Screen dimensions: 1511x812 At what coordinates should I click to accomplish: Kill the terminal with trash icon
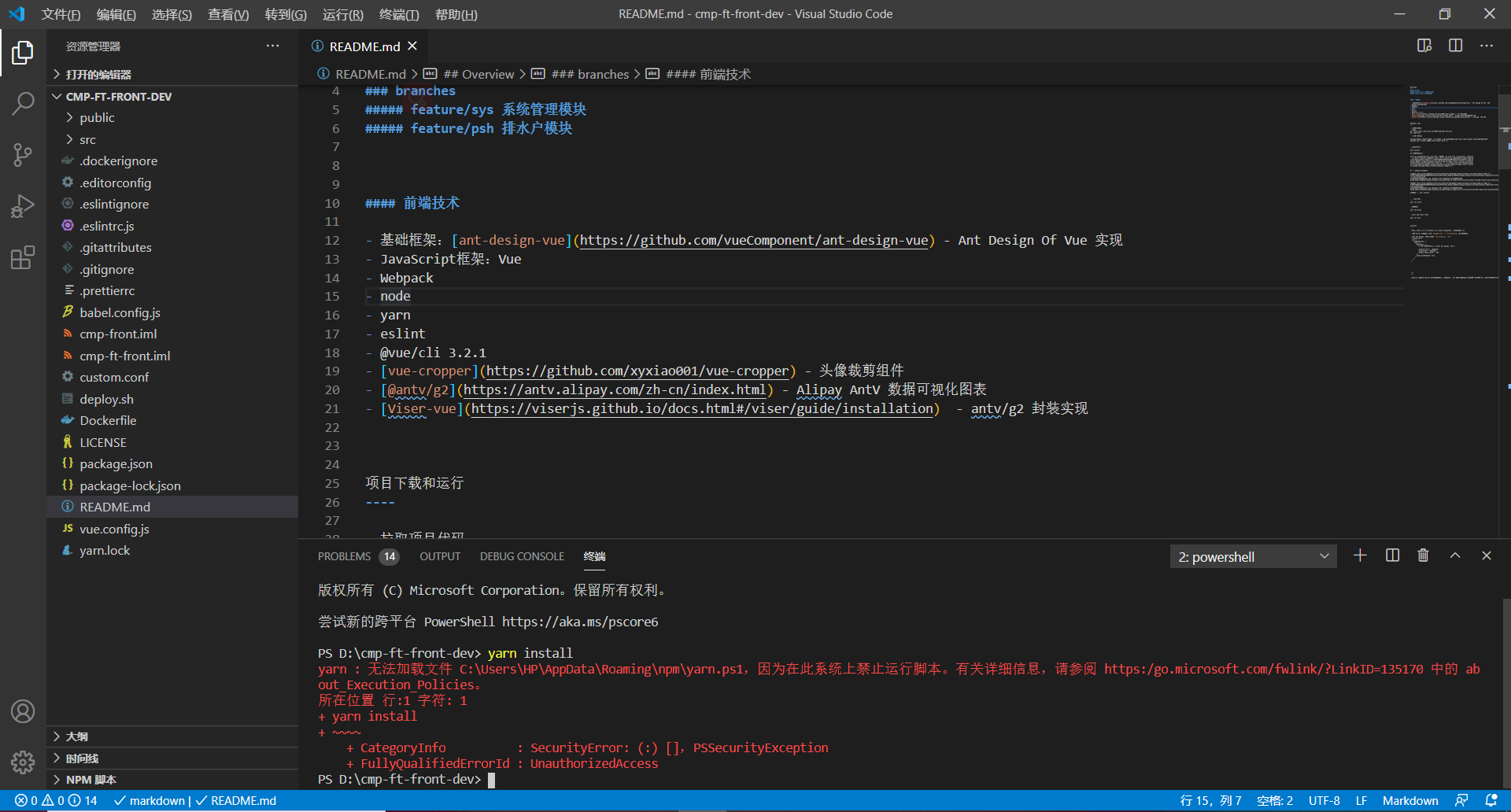(1423, 555)
